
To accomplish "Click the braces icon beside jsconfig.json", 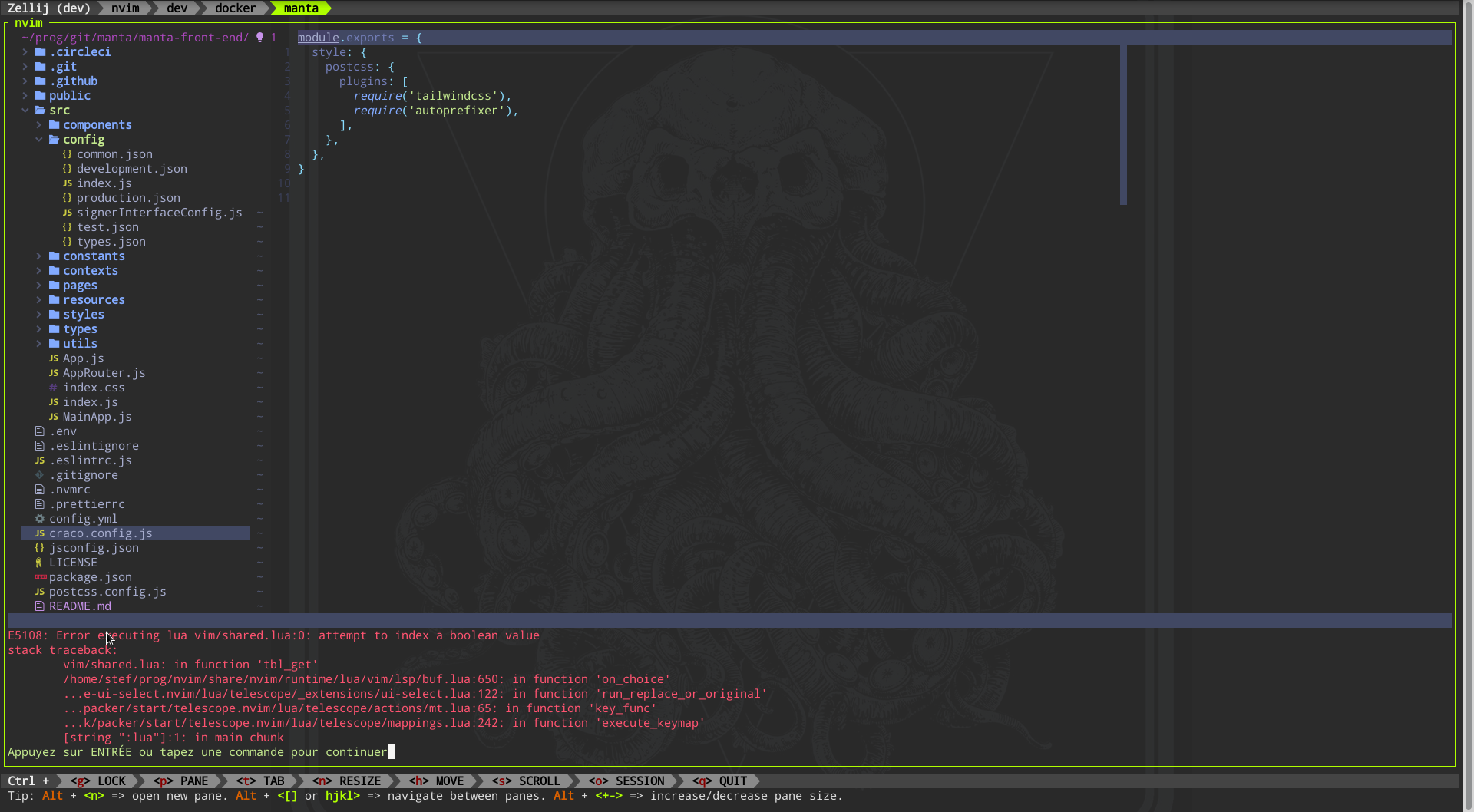I will click(39, 548).
